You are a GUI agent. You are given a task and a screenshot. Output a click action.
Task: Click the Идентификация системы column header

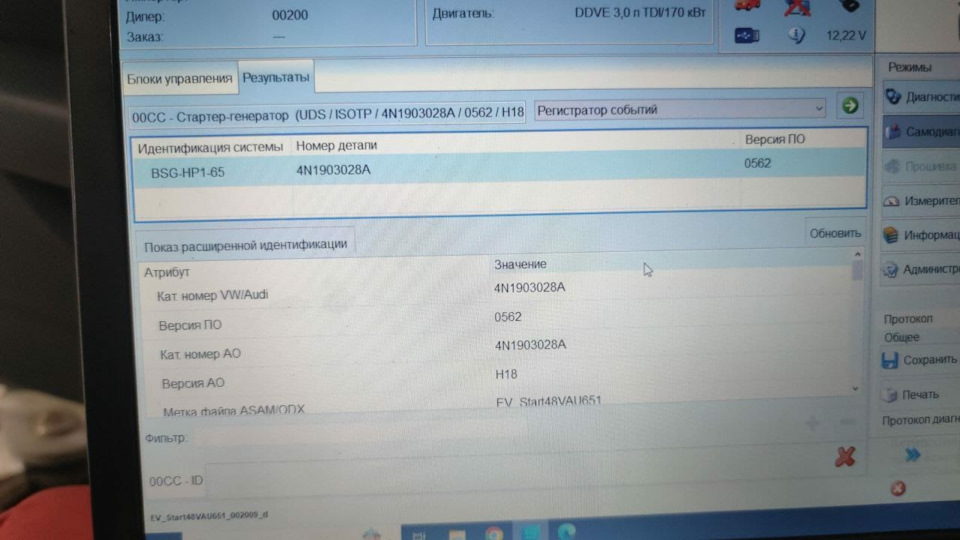tap(210, 148)
